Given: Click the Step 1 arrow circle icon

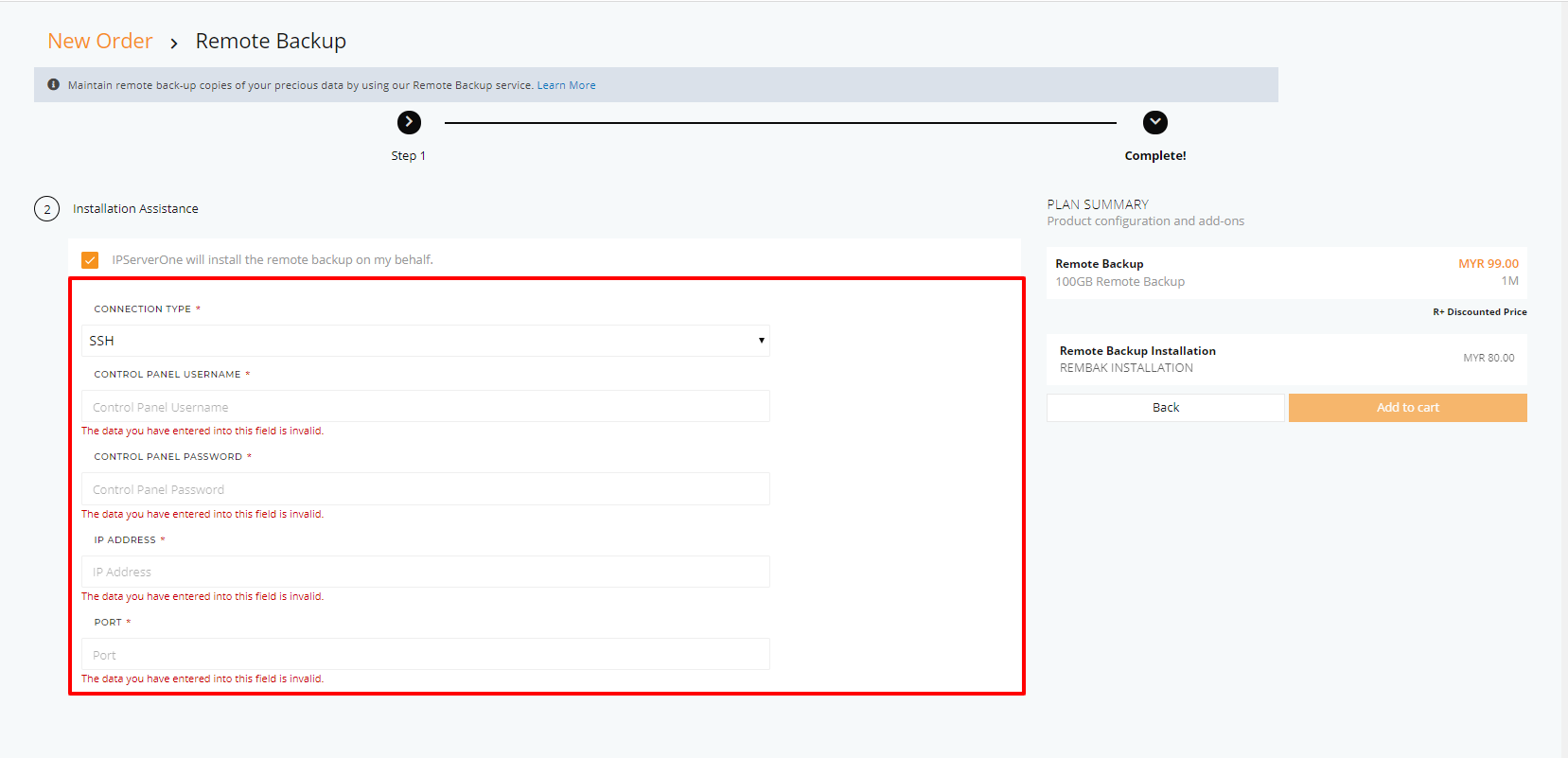Looking at the screenshot, I should pos(409,122).
